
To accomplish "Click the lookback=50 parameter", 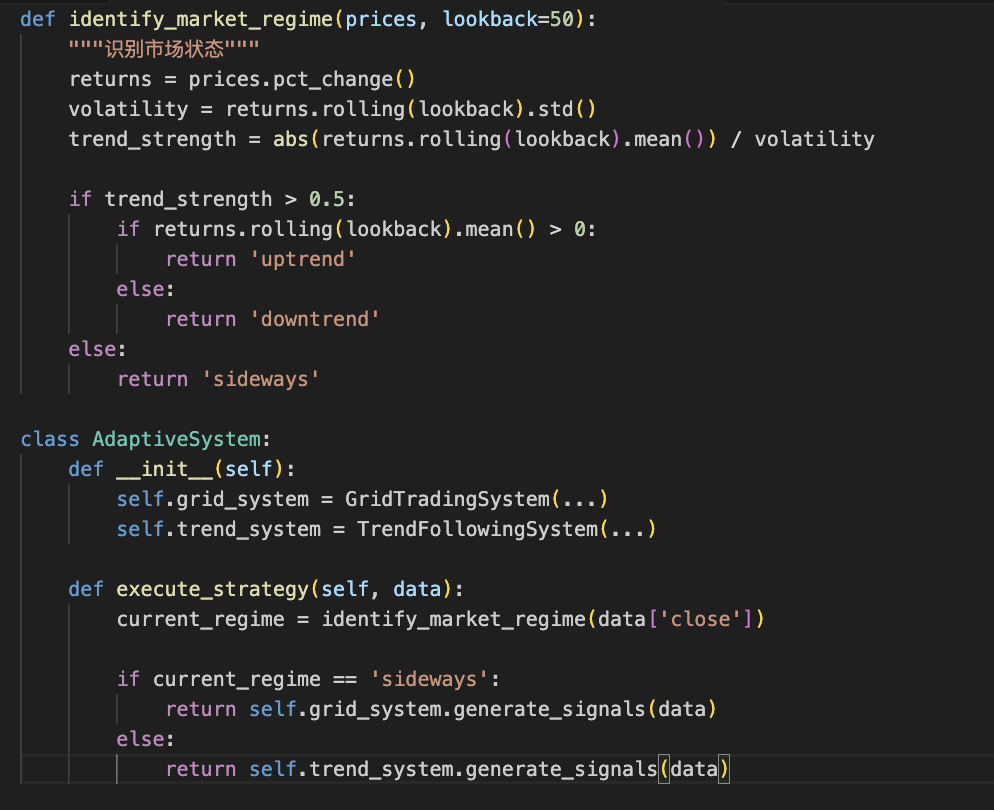I will [508, 20].
